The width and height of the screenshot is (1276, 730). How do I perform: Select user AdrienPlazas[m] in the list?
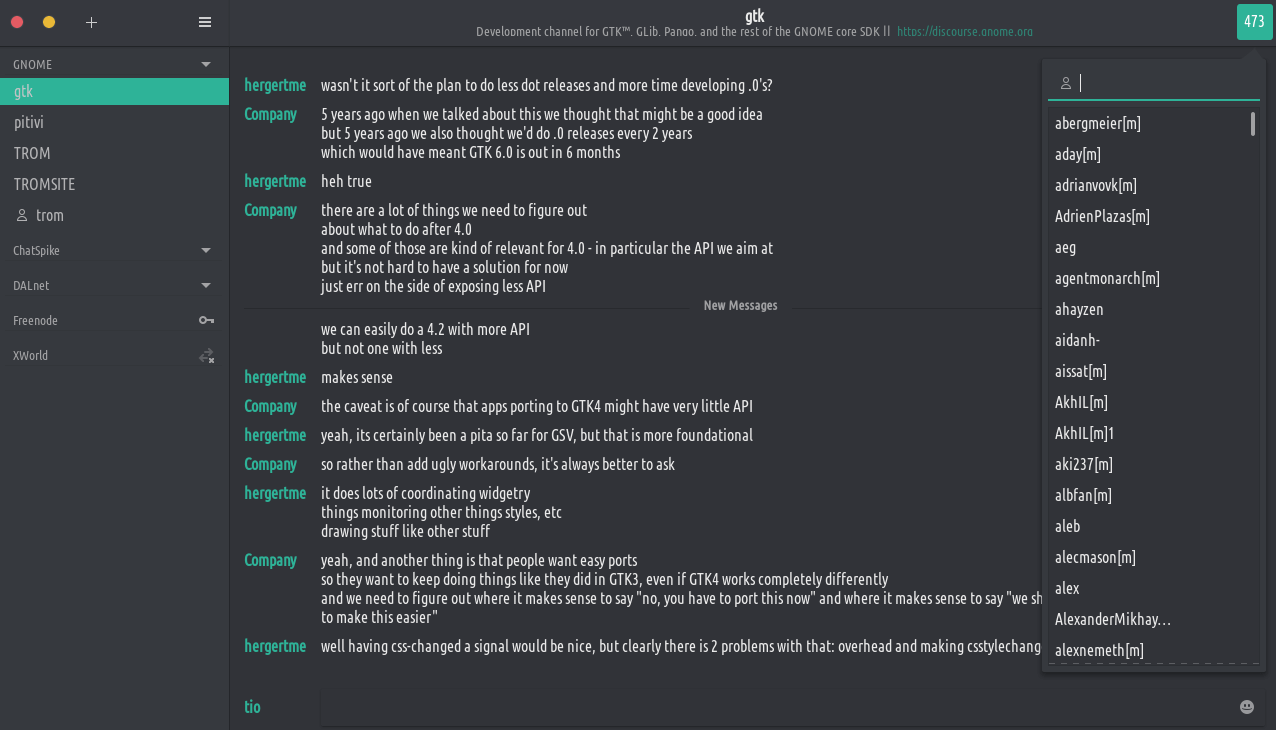[x=1102, y=216]
